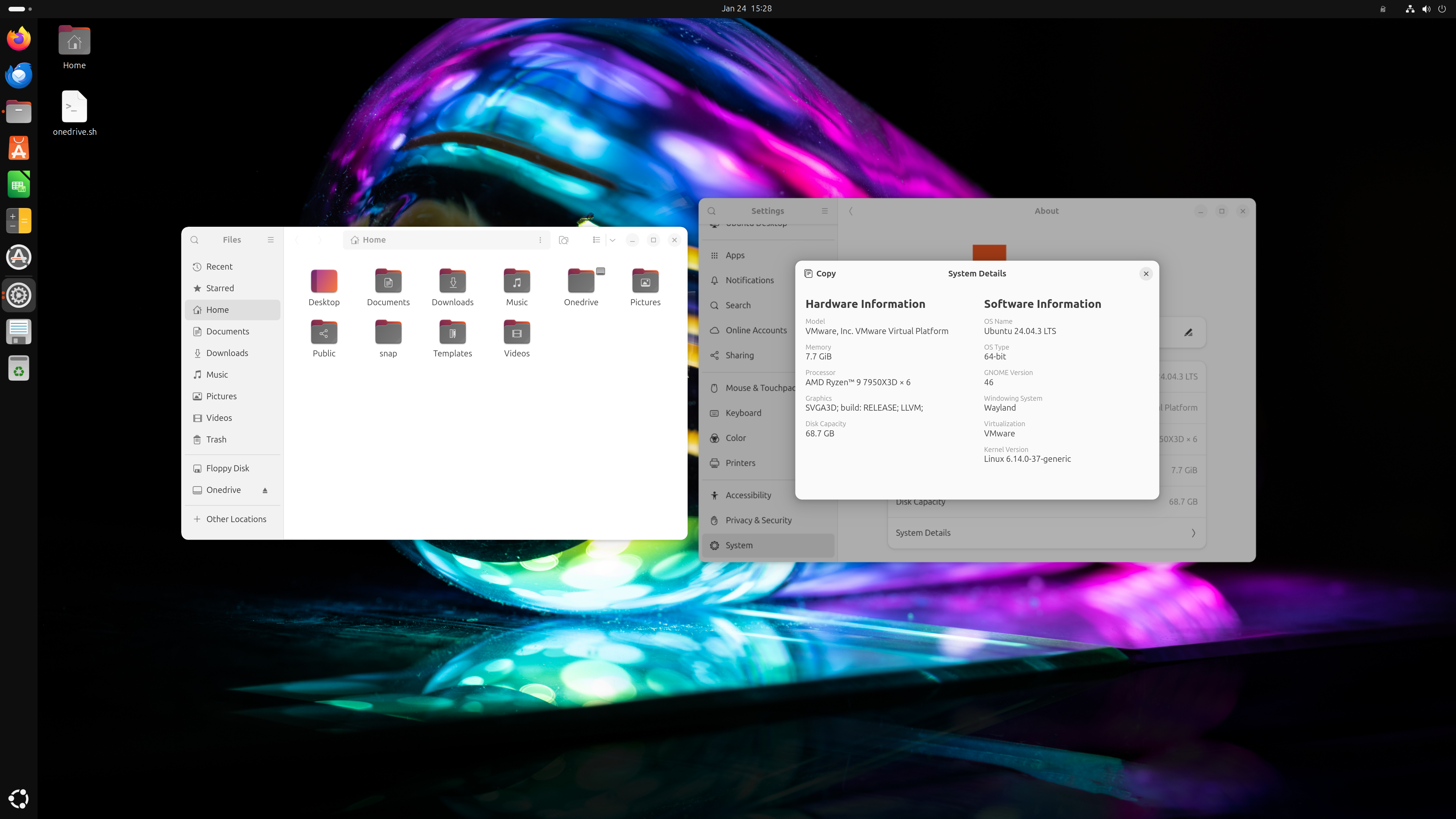Open Other Locations in sidebar
1456x819 pixels.
(x=236, y=519)
